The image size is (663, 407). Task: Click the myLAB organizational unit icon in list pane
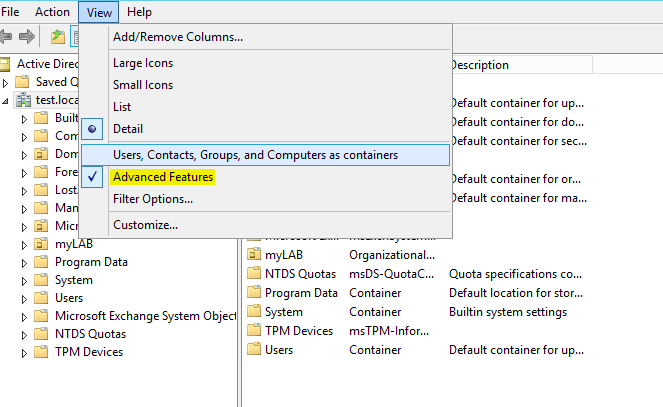point(253,255)
